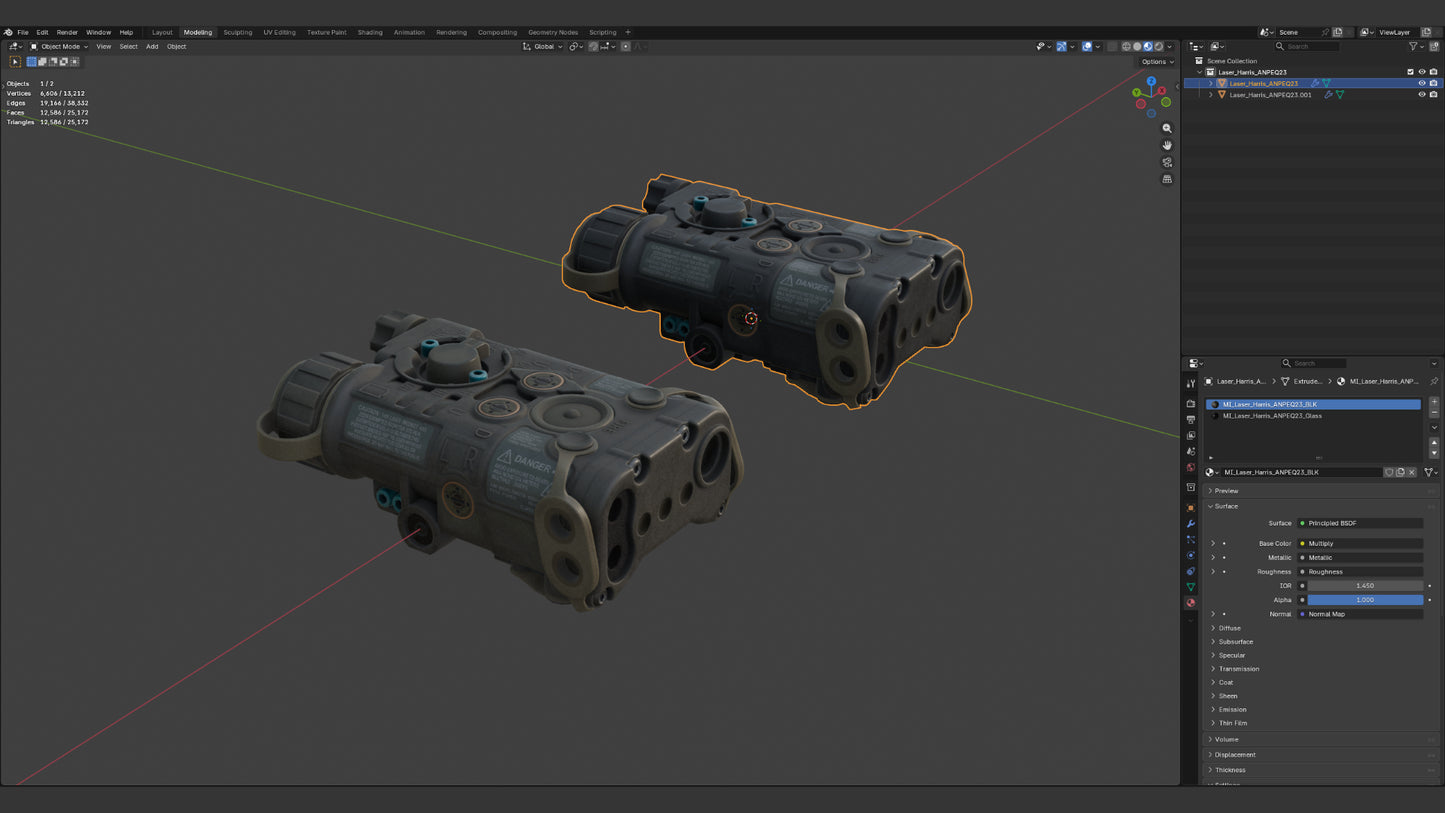Move material slot up with arrow
The image size is (1445, 813).
point(1434,443)
